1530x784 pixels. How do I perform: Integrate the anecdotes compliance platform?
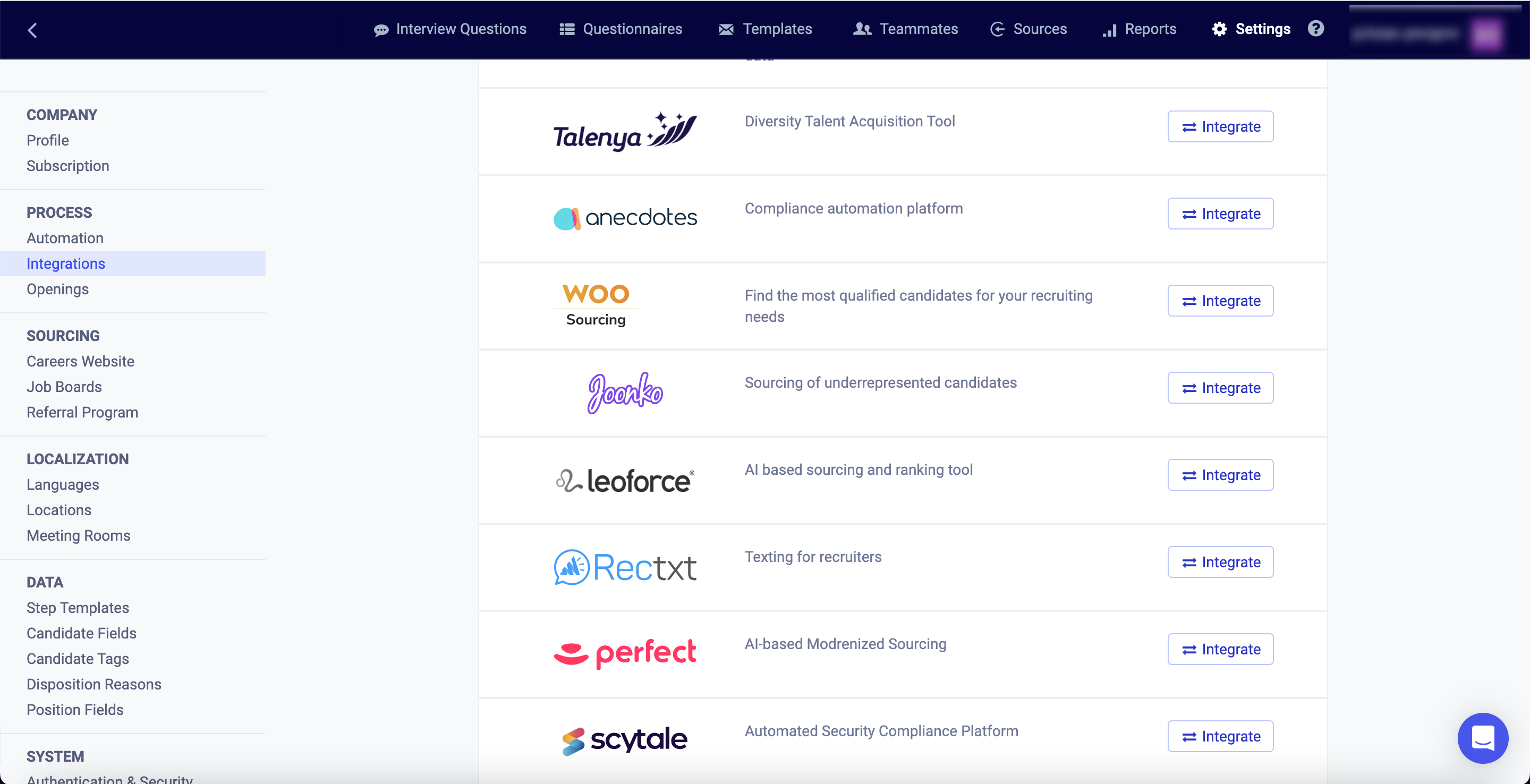1220,214
